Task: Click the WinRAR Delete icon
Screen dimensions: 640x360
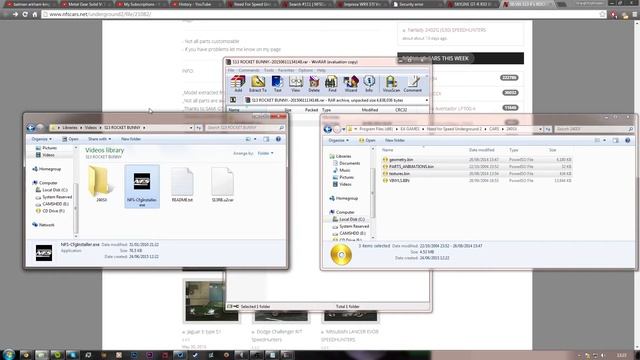Action: 314,84
